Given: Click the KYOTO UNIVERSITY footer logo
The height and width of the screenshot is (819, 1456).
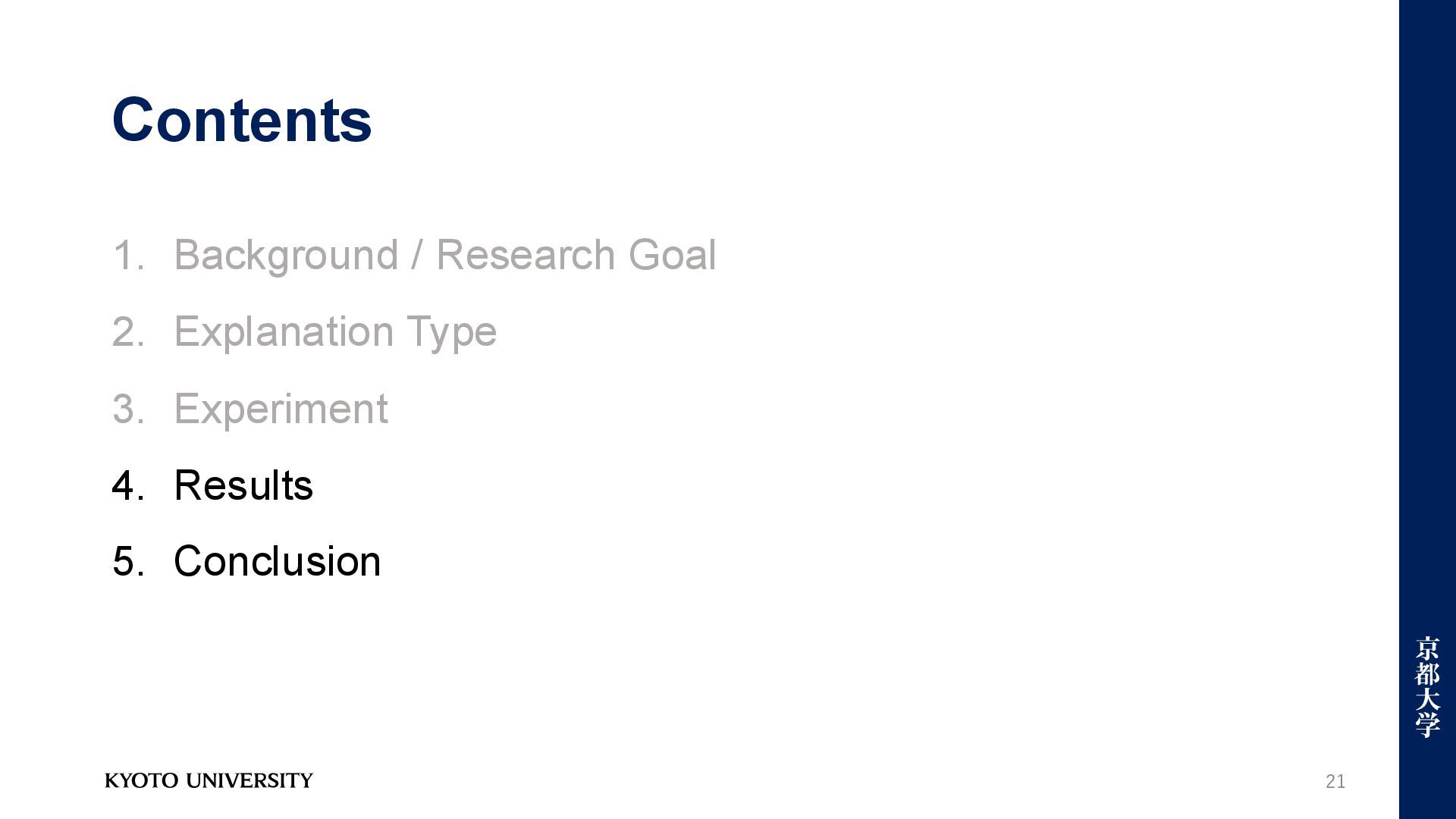Looking at the screenshot, I should 209,780.
